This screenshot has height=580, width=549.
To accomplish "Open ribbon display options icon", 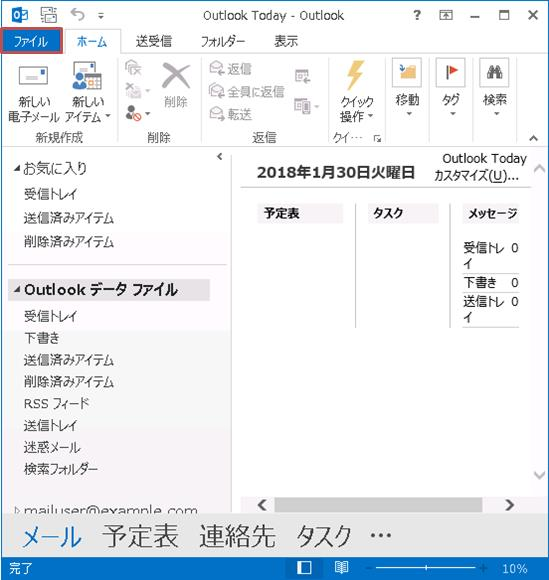I will click(x=446, y=15).
